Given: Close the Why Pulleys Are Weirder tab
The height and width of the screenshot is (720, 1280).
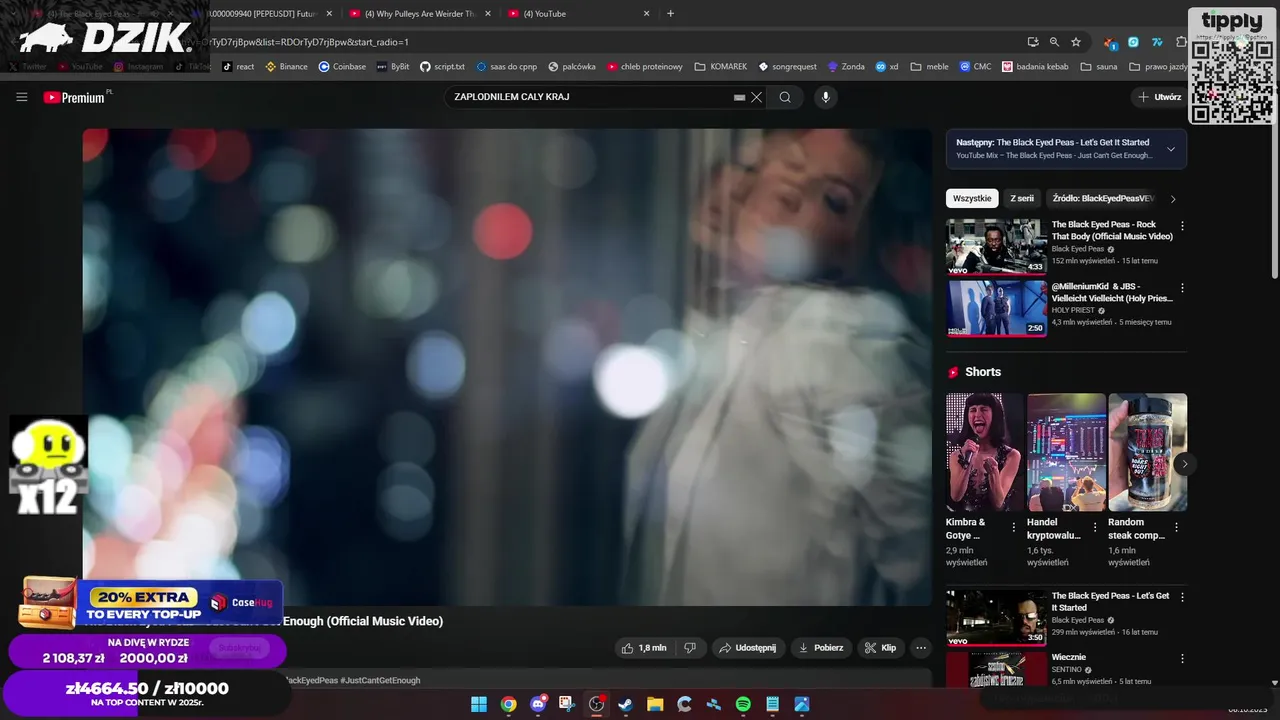Looking at the screenshot, I should [487, 13].
